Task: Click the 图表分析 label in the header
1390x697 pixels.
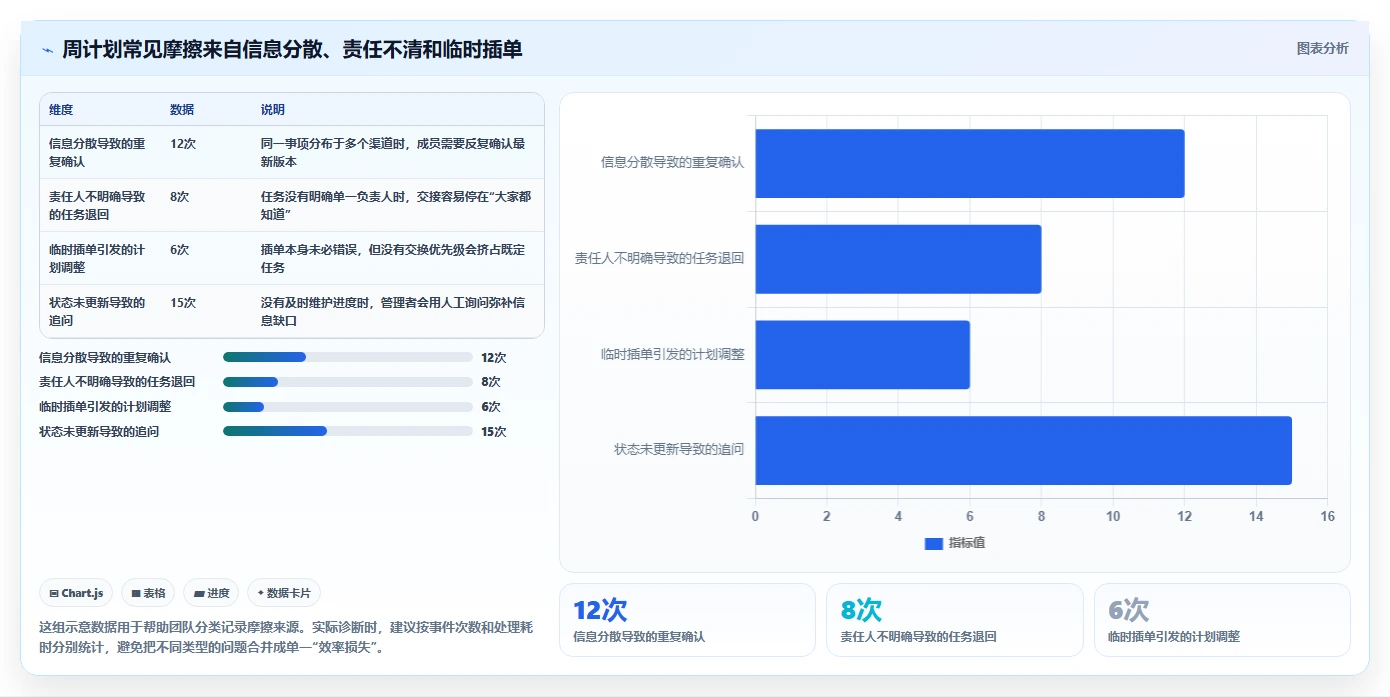Action: point(1322,48)
